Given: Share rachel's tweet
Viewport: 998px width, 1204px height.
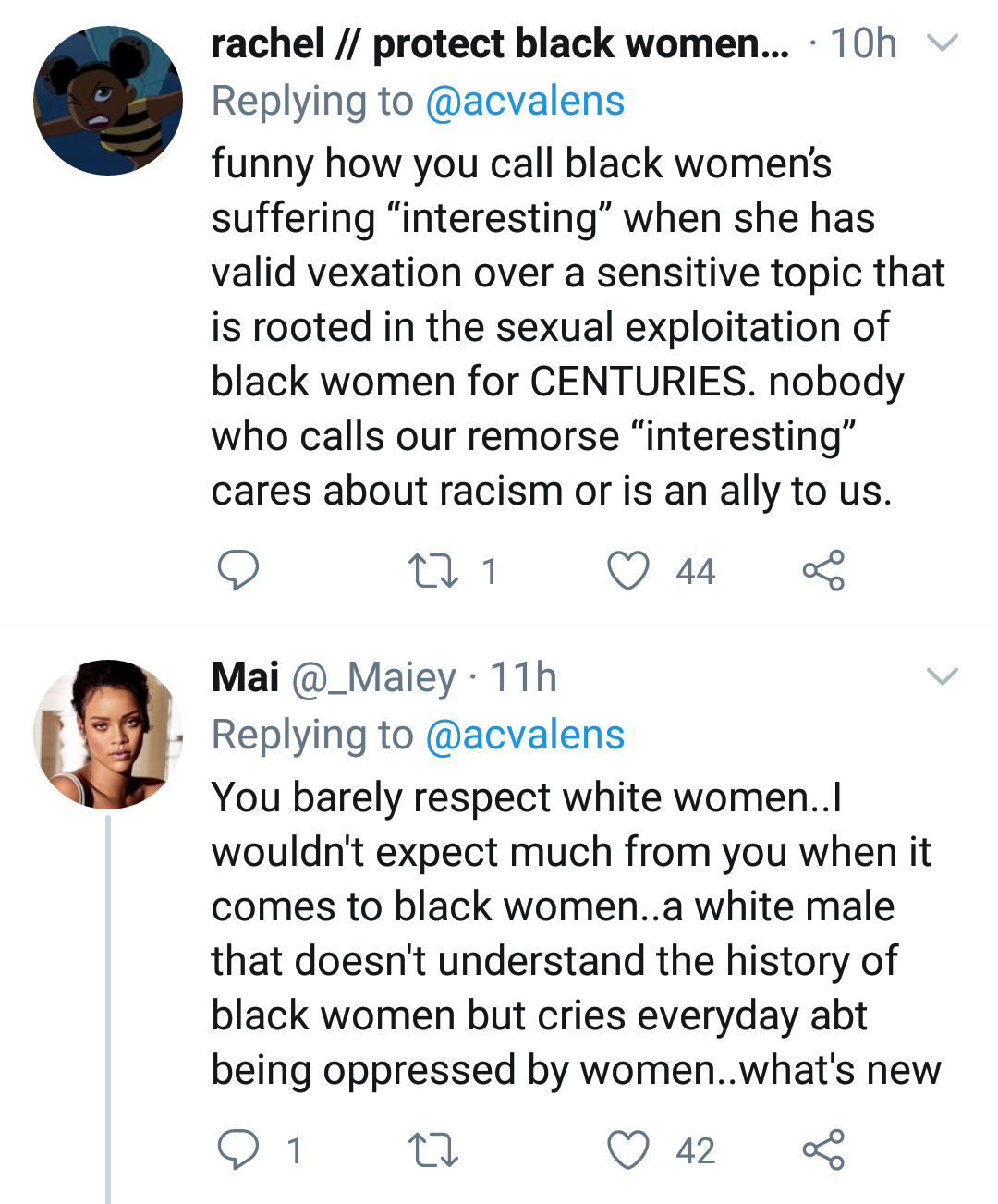Looking at the screenshot, I should [822, 570].
